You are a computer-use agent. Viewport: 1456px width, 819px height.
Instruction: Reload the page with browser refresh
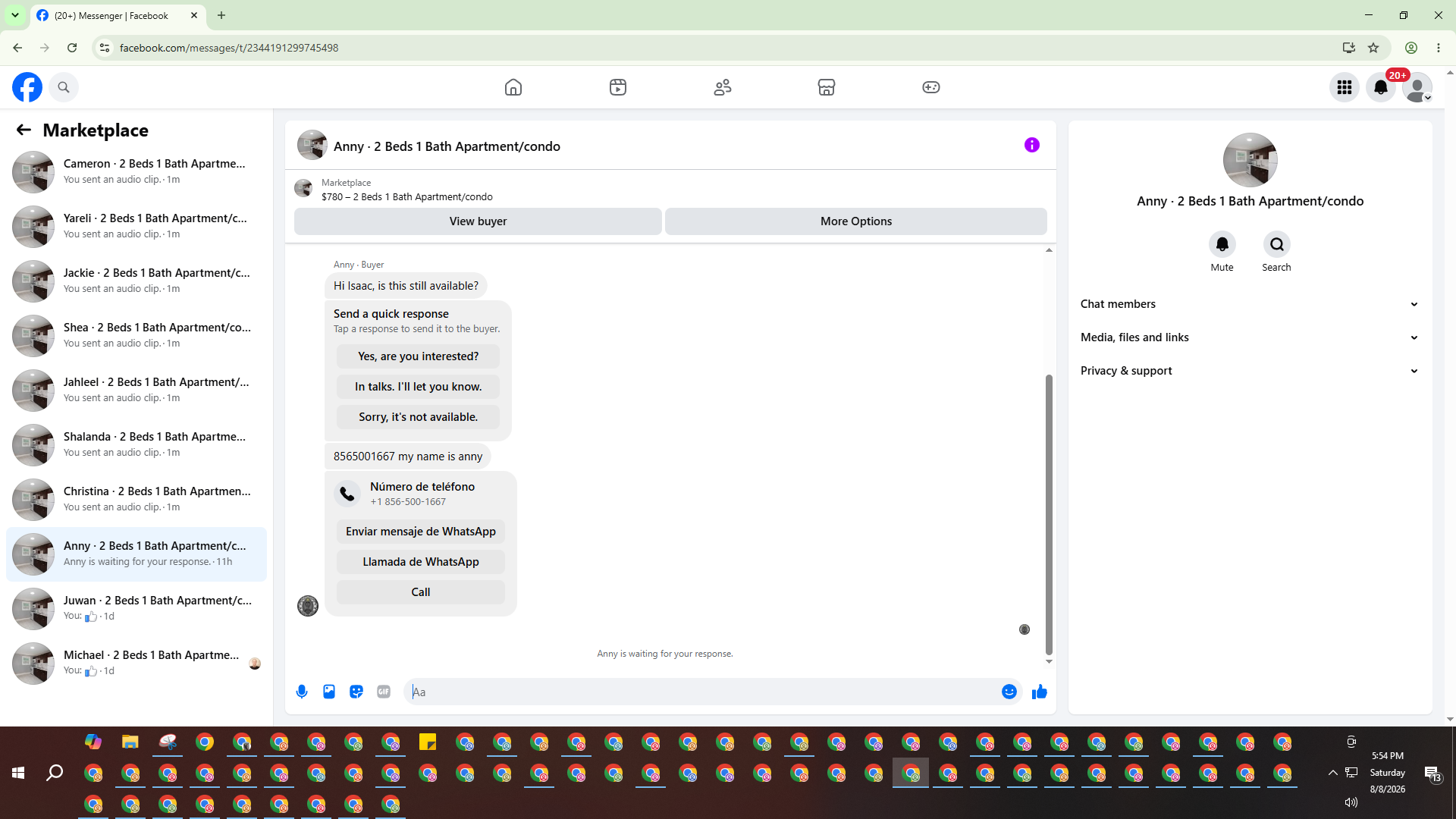pyautogui.click(x=72, y=48)
